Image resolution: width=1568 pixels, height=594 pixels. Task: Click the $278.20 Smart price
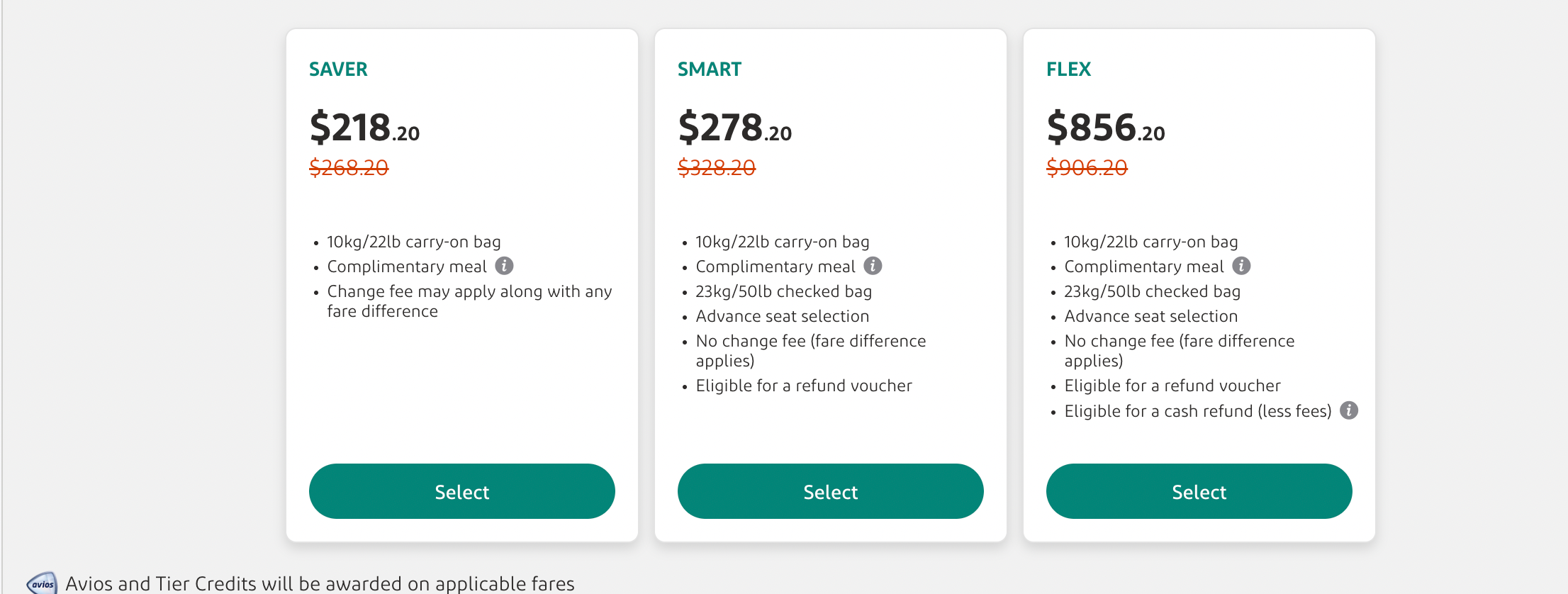point(734,128)
